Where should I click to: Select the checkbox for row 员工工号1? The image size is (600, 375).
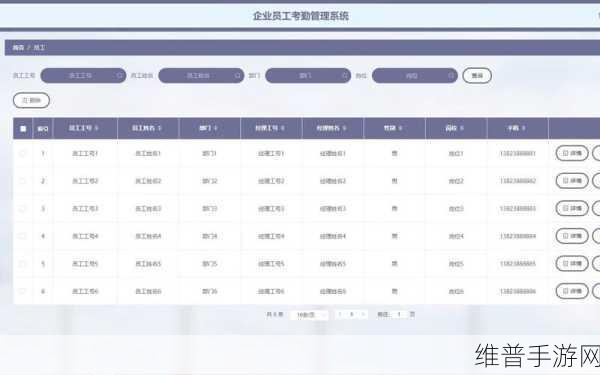[x=23, y=153]
